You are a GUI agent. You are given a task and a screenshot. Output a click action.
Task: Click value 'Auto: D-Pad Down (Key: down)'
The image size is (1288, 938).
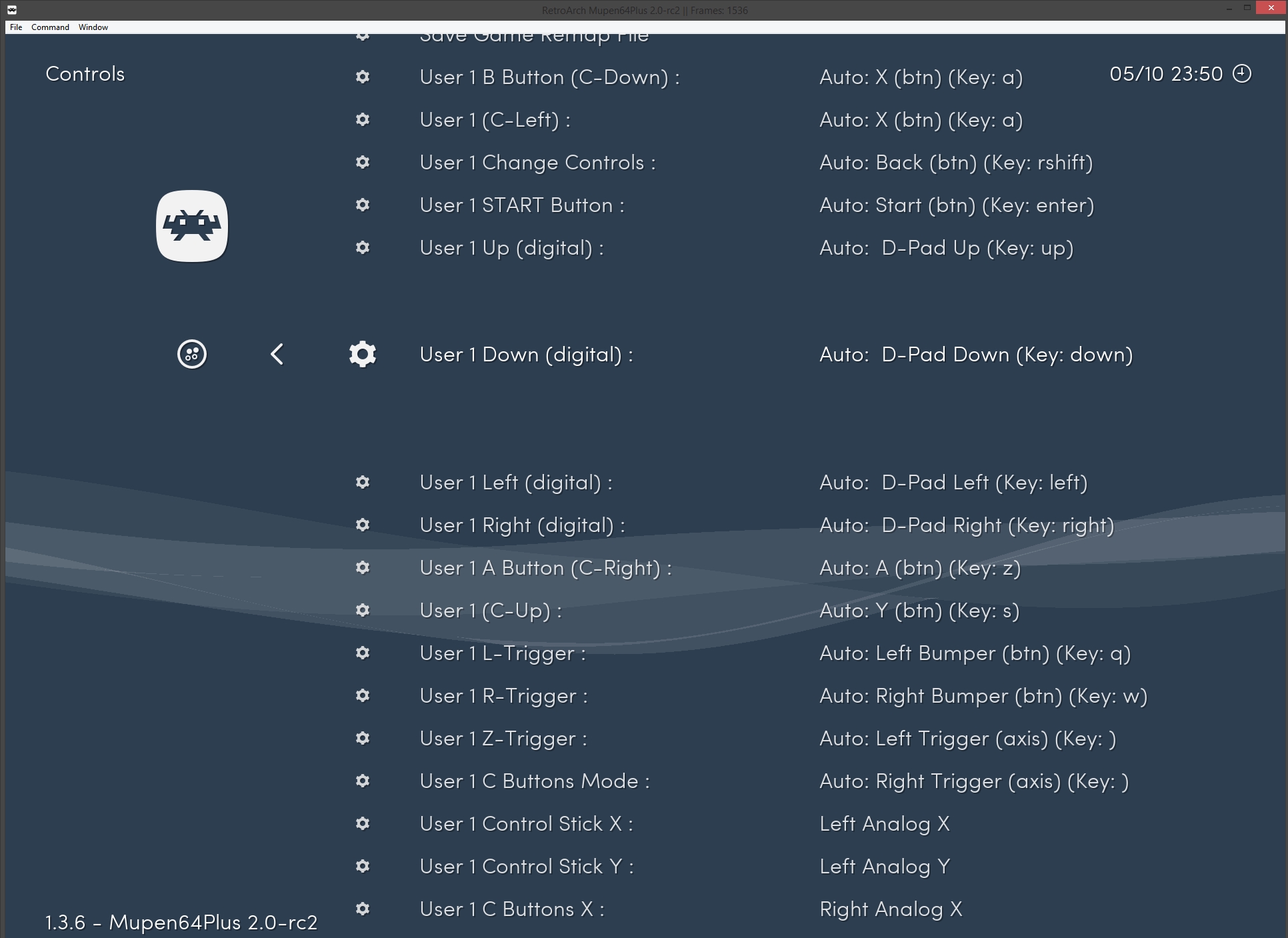[x=976, y=355]
